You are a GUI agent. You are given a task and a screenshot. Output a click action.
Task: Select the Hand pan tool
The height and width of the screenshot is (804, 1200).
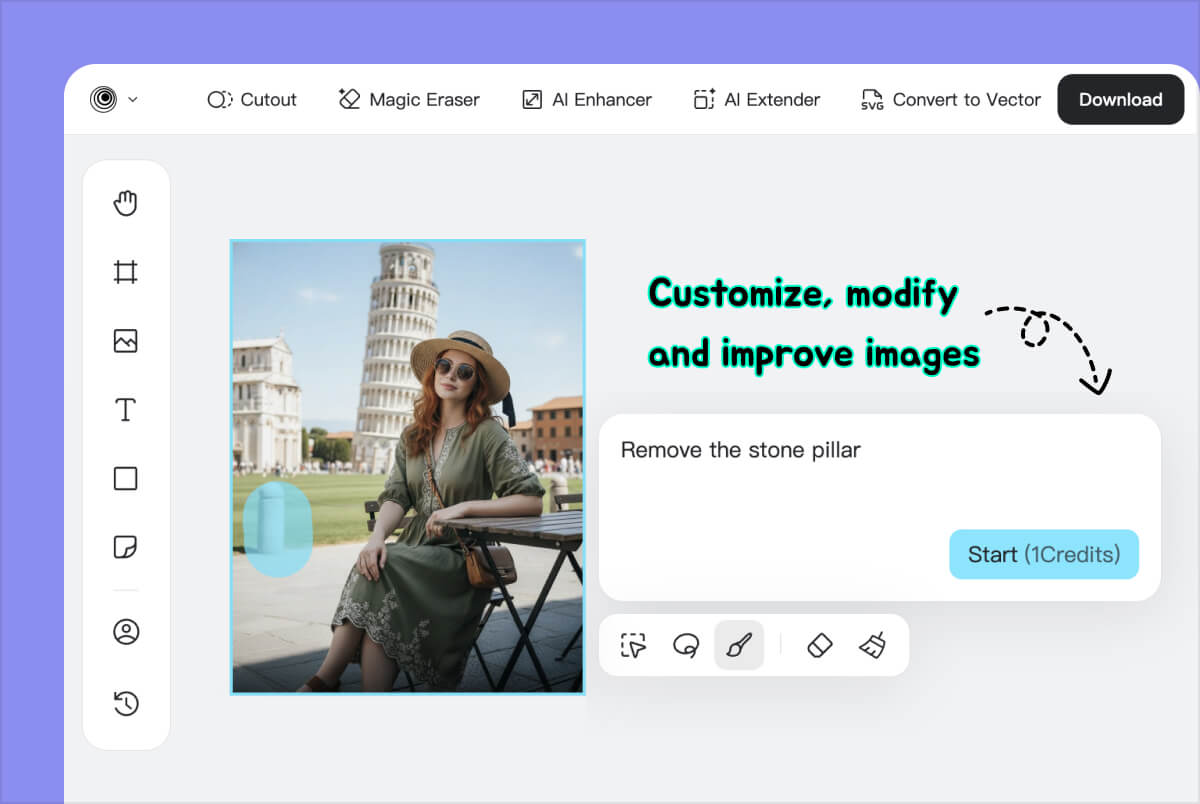(125, 204)
